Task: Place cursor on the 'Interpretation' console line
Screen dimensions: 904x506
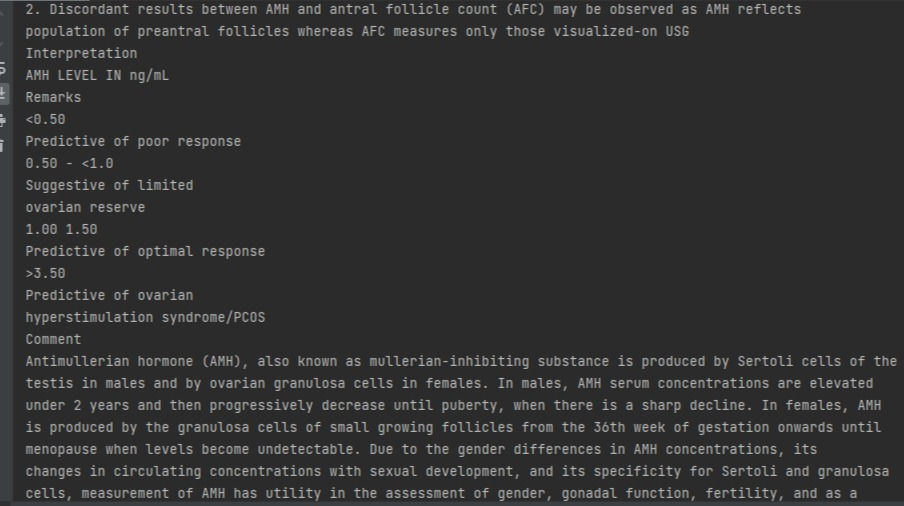Action: tap(81, 54)
